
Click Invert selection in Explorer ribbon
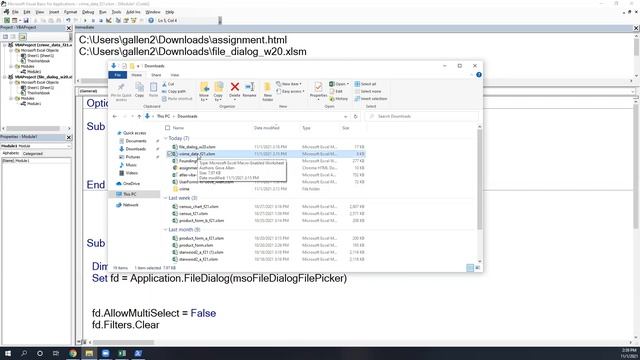pyautogui.click(x=371, y=99)
